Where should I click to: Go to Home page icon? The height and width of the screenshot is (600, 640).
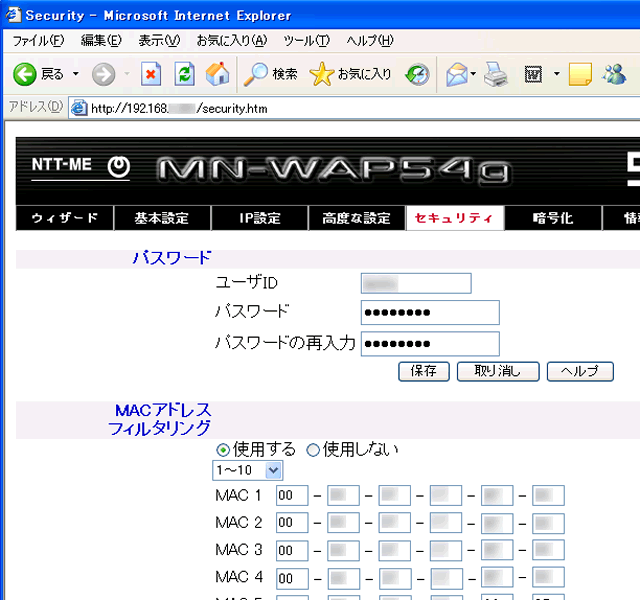coord(218,74)
